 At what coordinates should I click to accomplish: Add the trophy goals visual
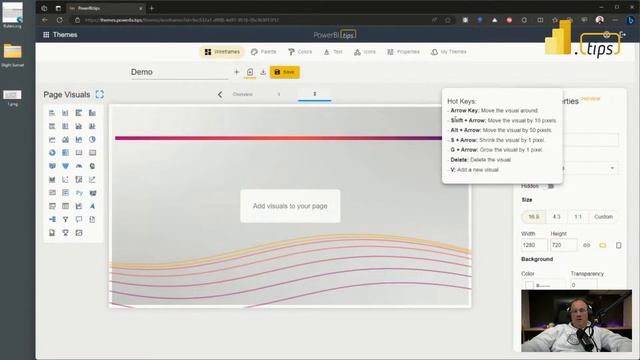pos(65,233)
